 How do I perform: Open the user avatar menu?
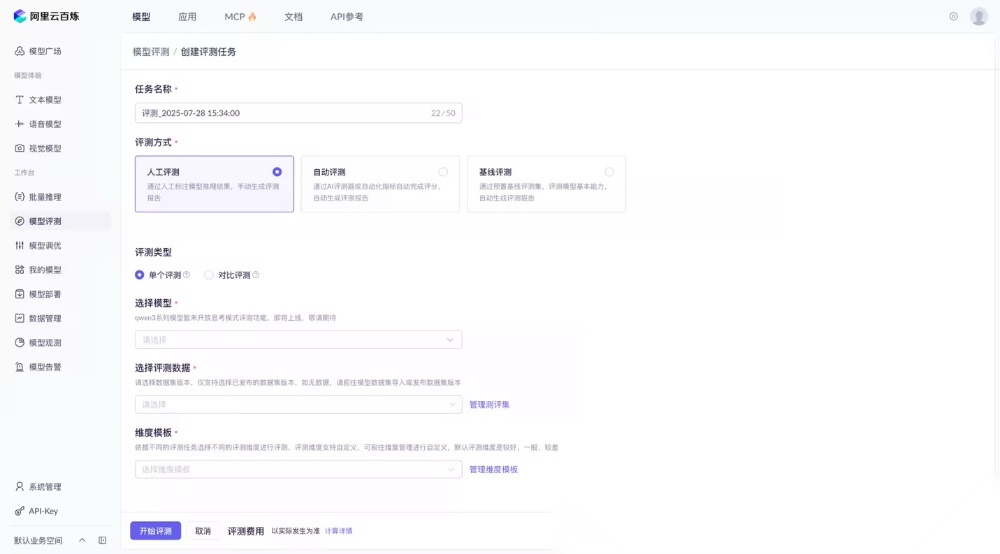(x=979, y=17)
